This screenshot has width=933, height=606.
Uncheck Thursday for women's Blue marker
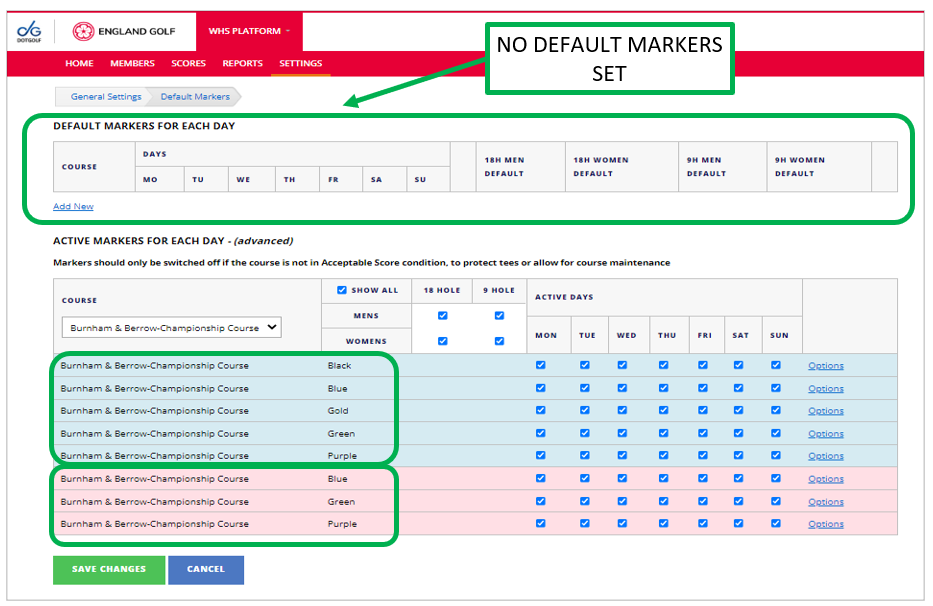tap(663, 478)
